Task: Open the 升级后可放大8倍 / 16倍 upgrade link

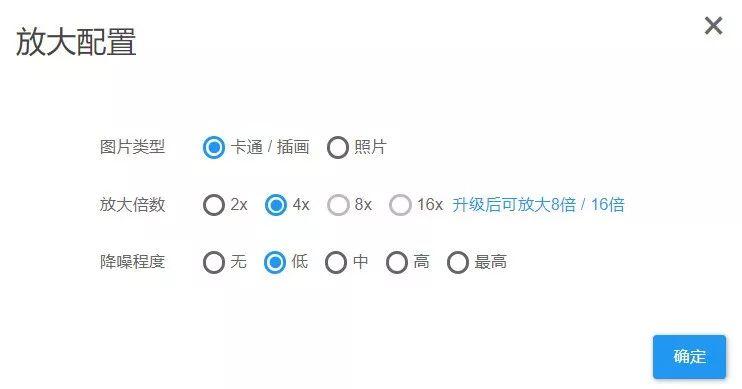Action: coord(538,204)
